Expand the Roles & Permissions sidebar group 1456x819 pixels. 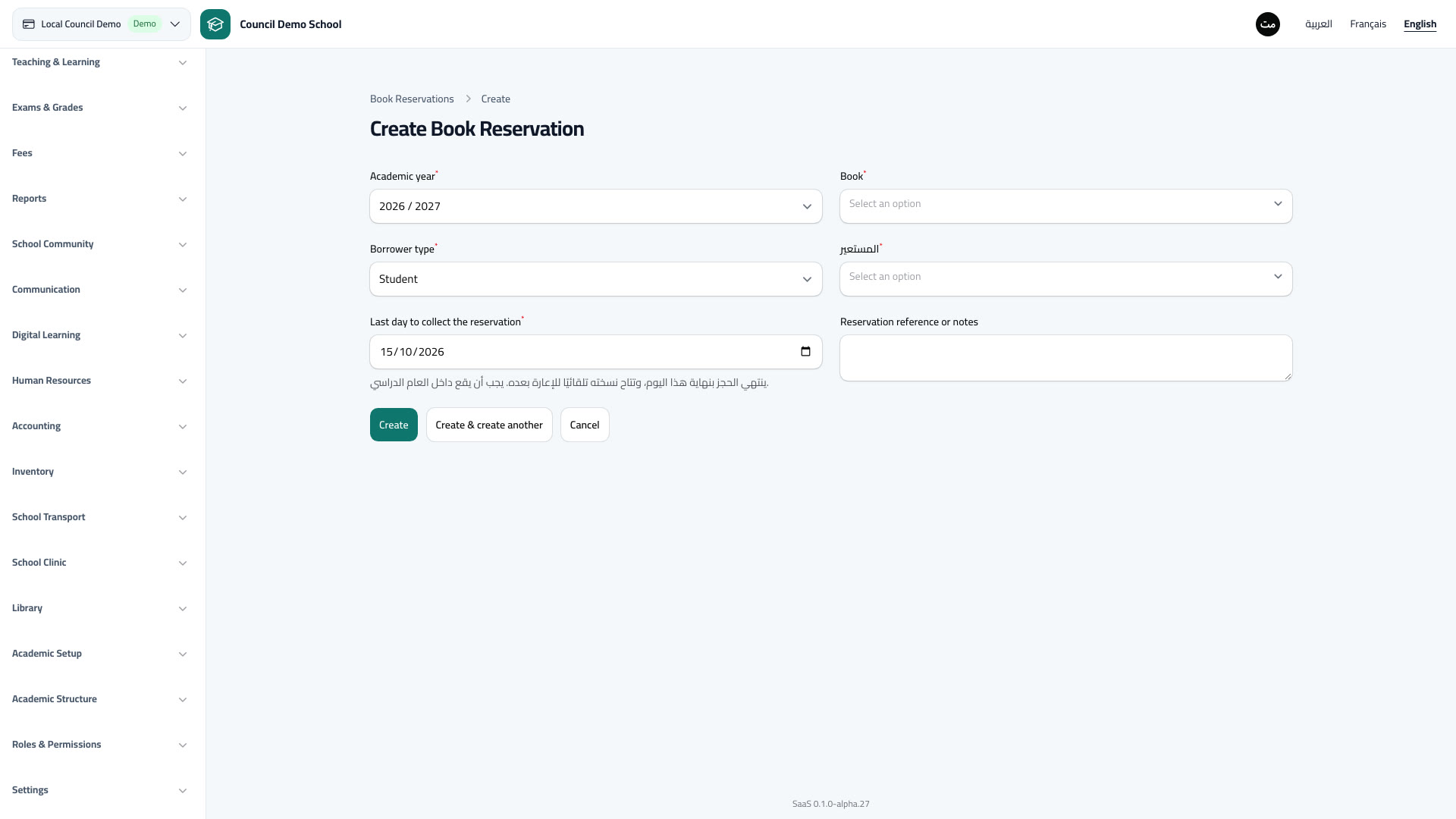99,745
